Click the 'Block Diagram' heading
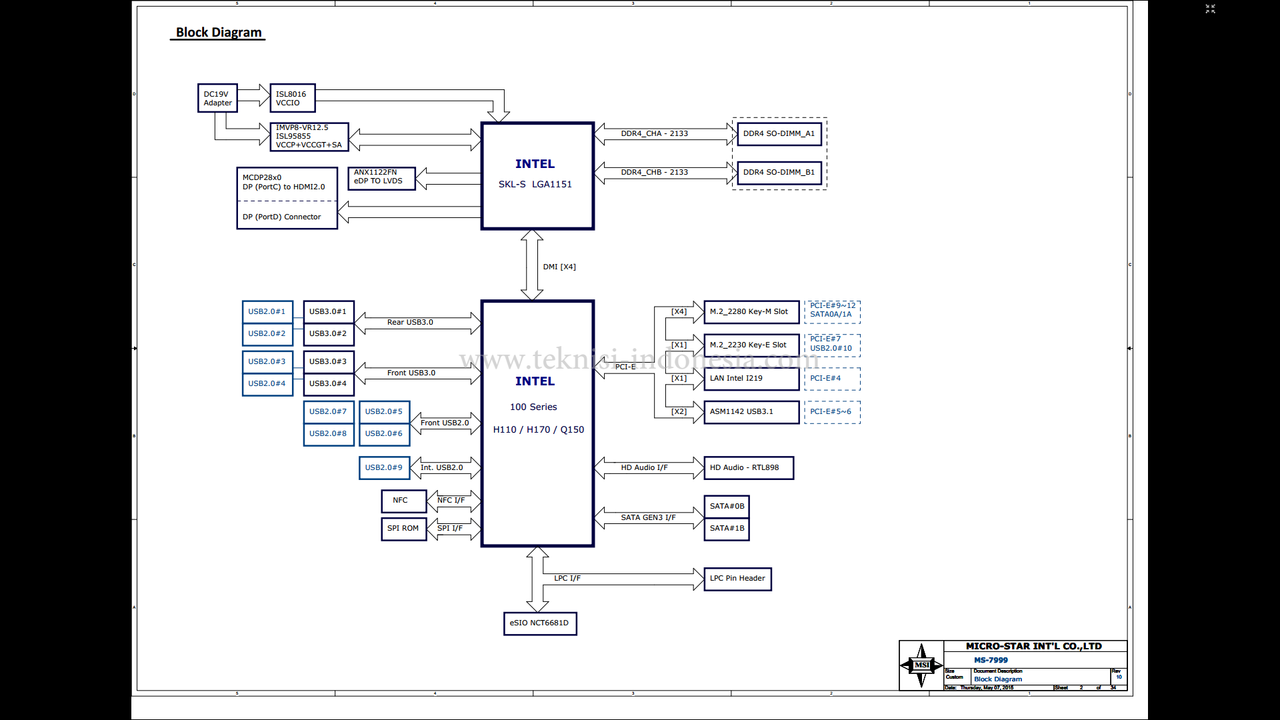The image size is (1280, 720). [x=219, y=32]
